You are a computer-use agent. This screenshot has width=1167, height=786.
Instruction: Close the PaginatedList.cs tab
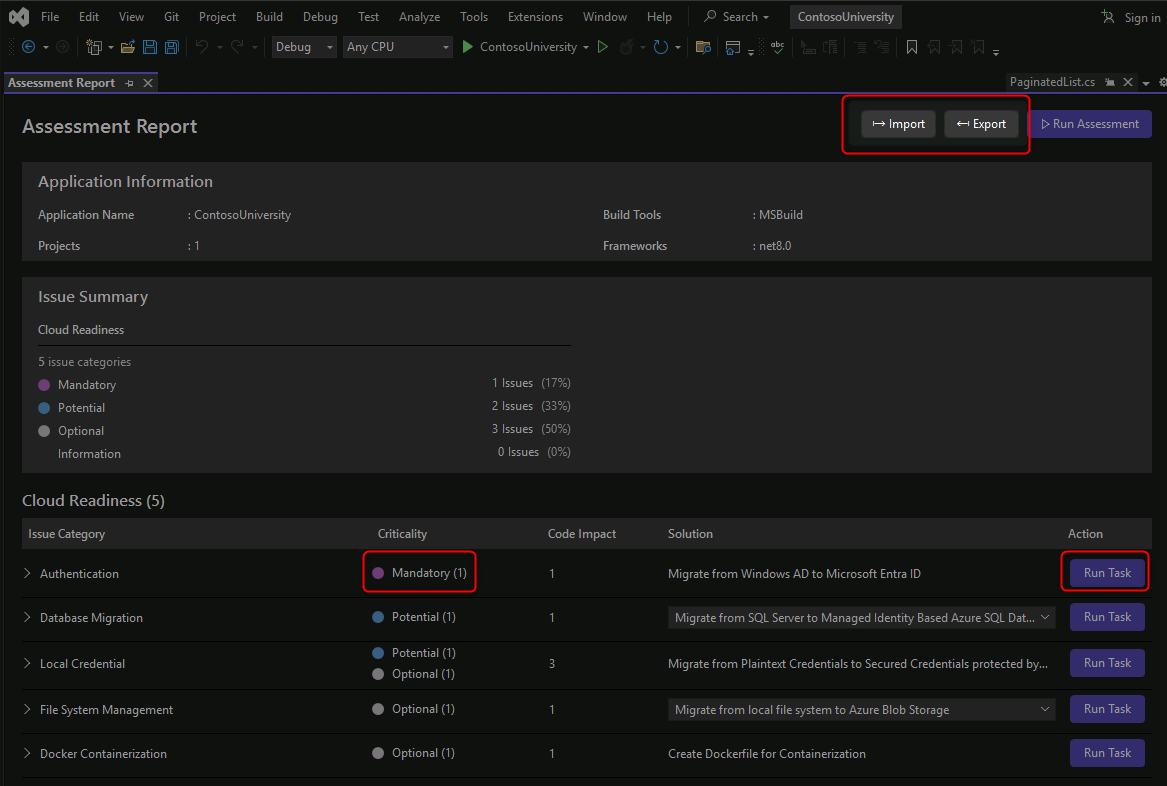[x=1128, y=82]
